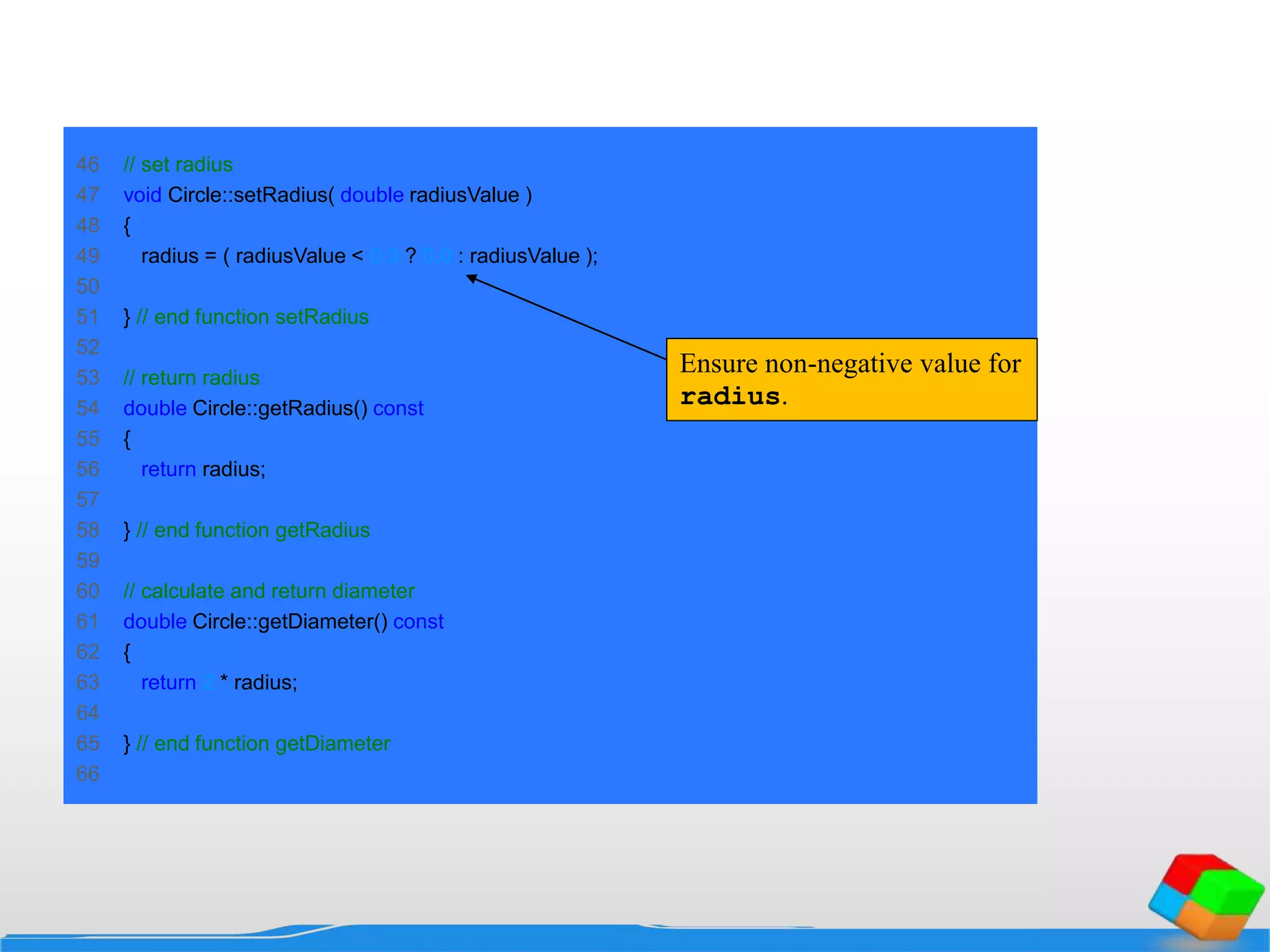The height and width of the screenshot is (952, 1270).
Task: Click the 'radius = ( radiusValue <' assignment text
Action: point(251,255)
